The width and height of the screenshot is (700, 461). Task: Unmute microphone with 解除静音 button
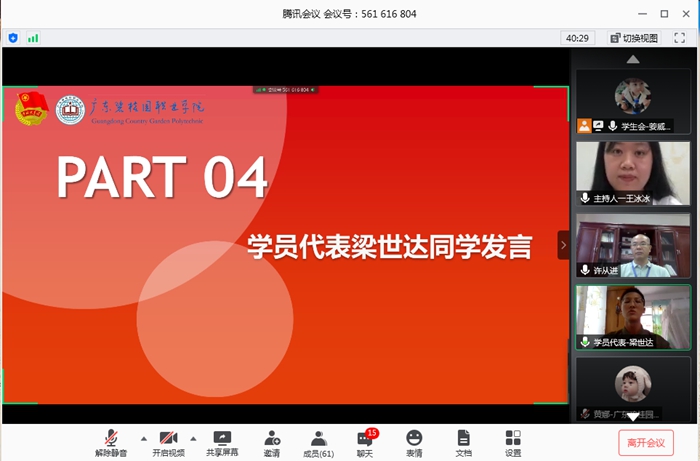111,443
